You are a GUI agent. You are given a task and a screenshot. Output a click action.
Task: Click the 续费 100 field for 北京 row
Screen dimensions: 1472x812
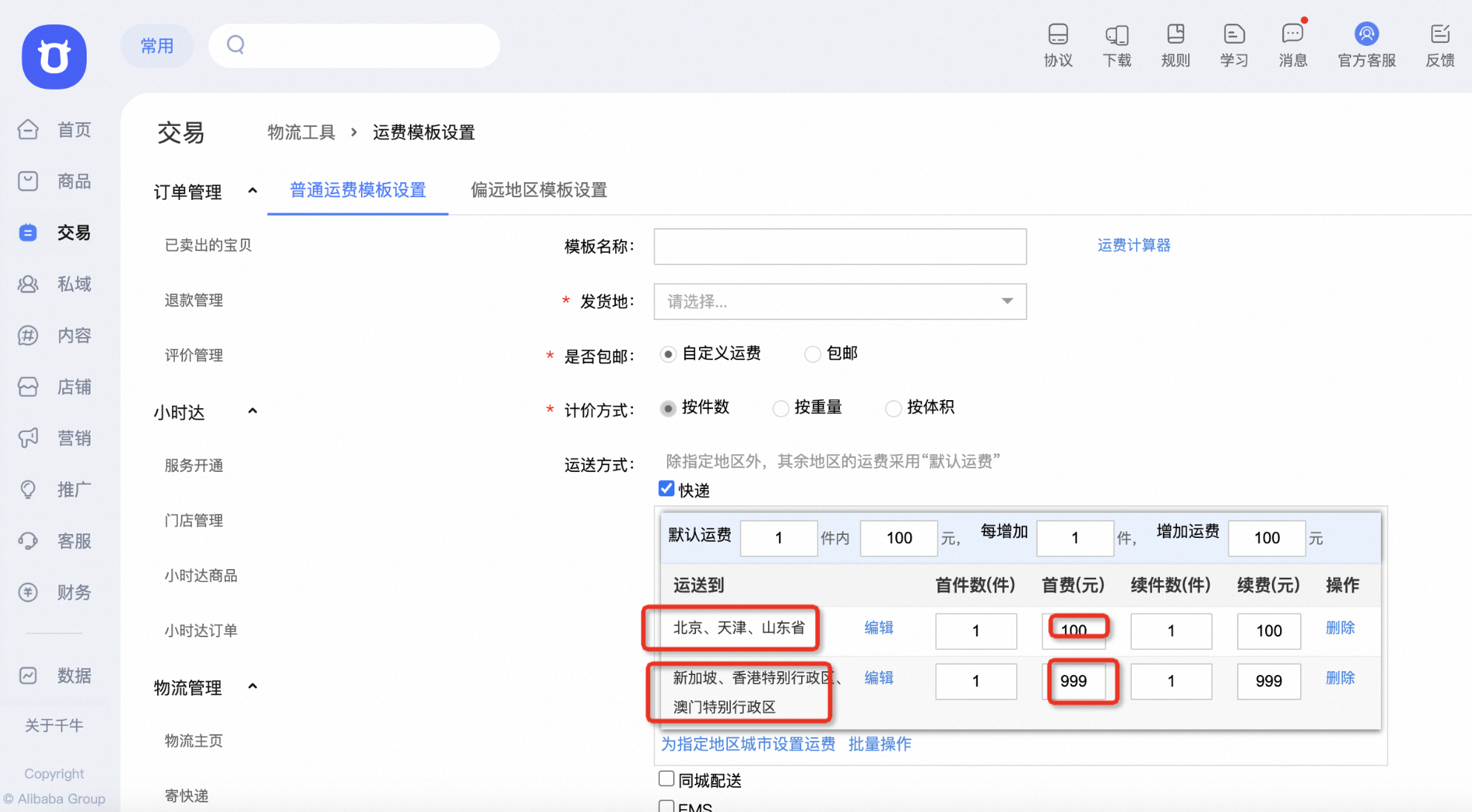pyautogui.click(x=1269, y=631)
